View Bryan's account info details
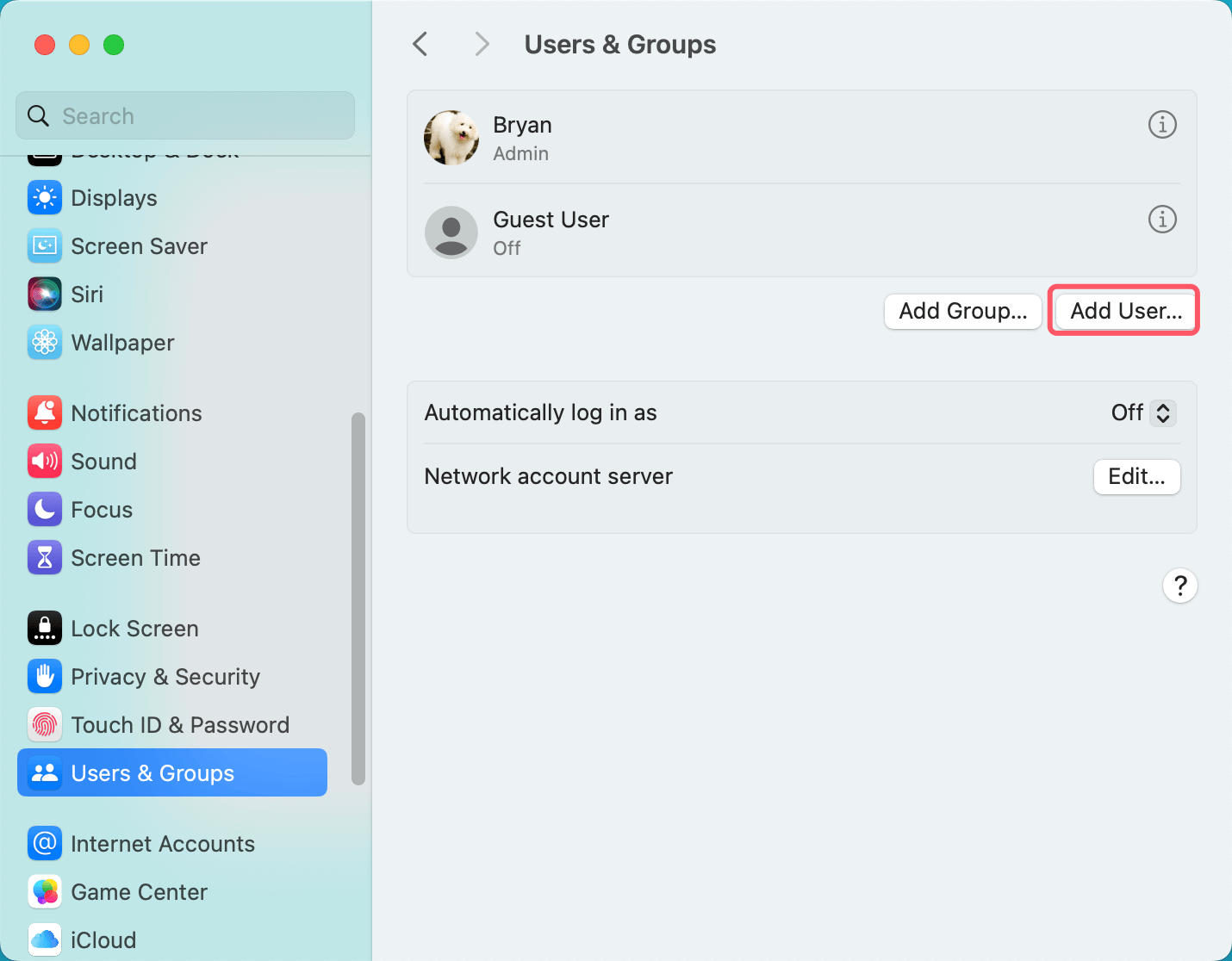 coord(1162,124)
